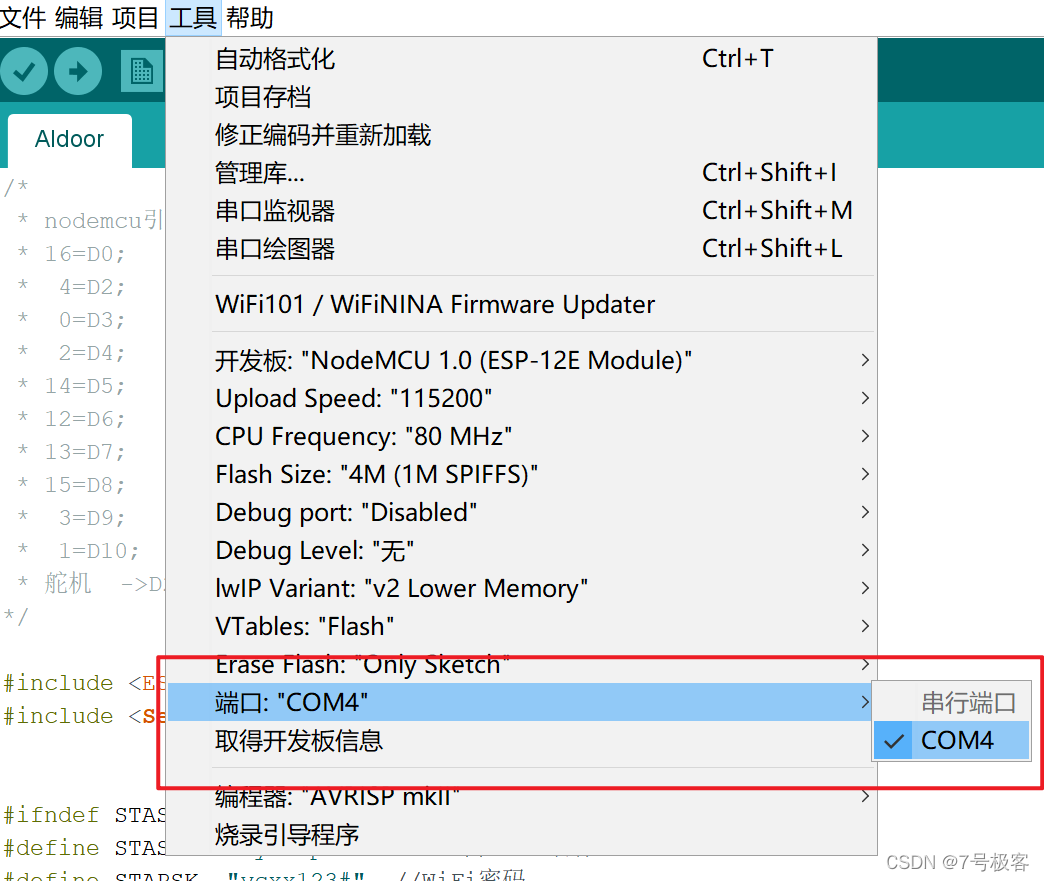Click the Upload arrow toolbar icon
Image resolution: width=1044 pixels, height=881 pixels.
[78, 71]
